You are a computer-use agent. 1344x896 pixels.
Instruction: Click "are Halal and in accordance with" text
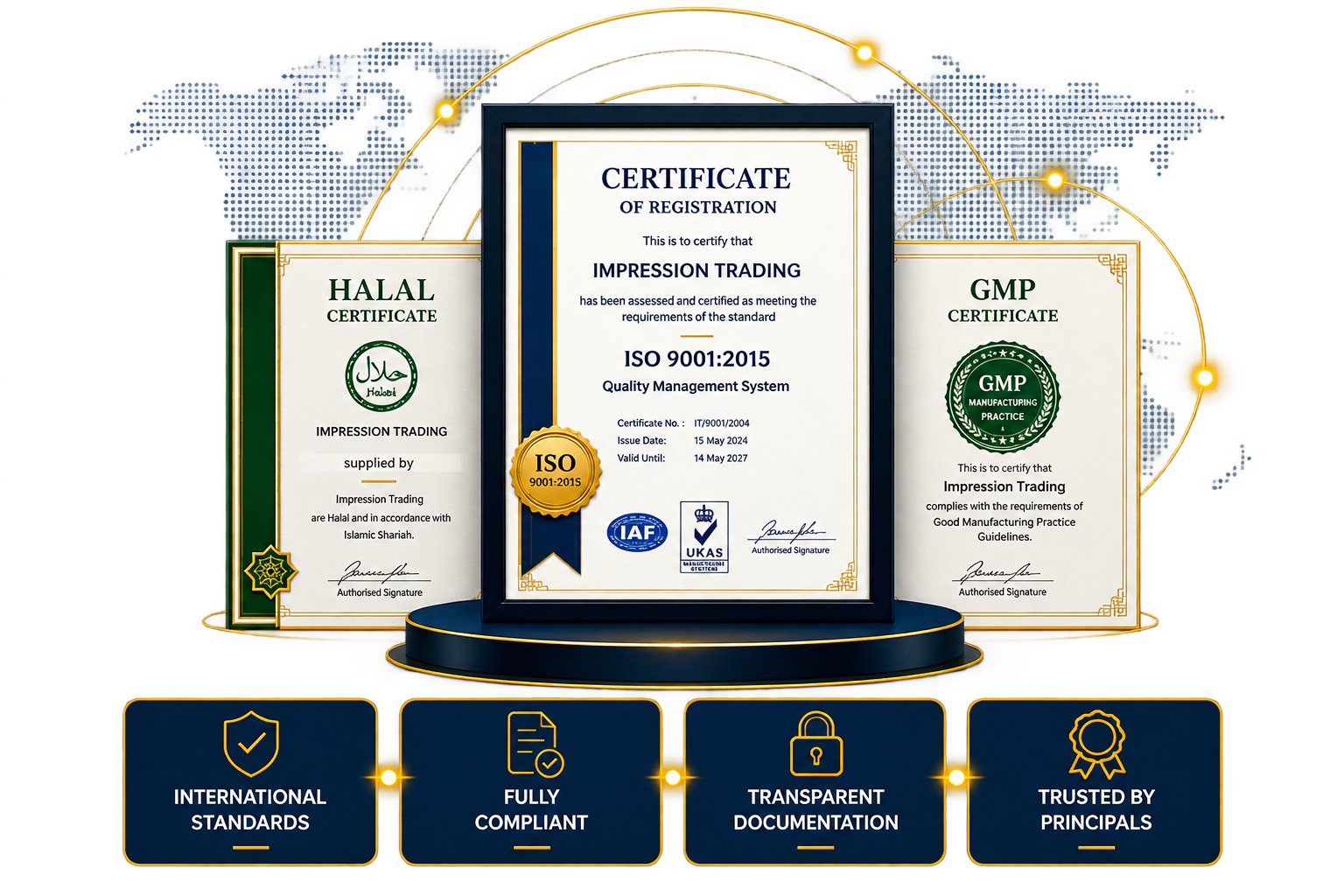coord(381,518)
